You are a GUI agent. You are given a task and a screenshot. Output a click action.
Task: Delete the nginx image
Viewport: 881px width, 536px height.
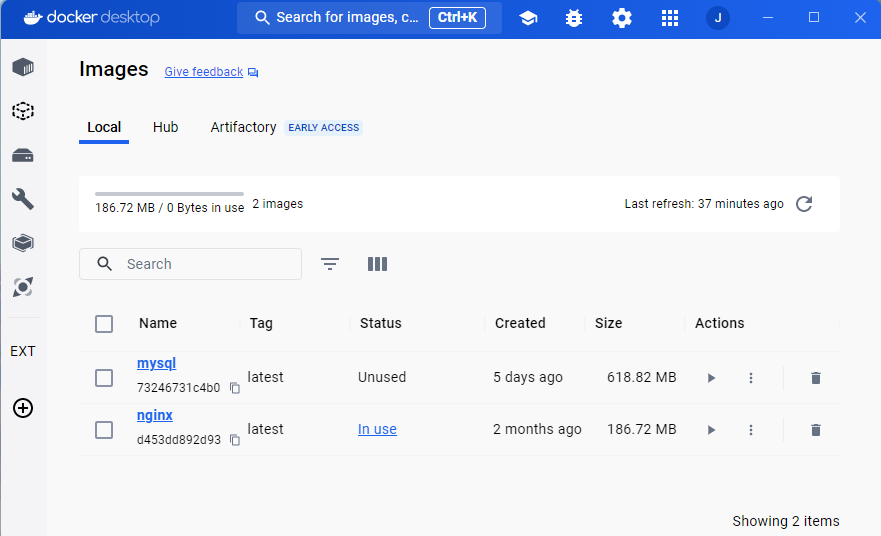pos(816,430)
